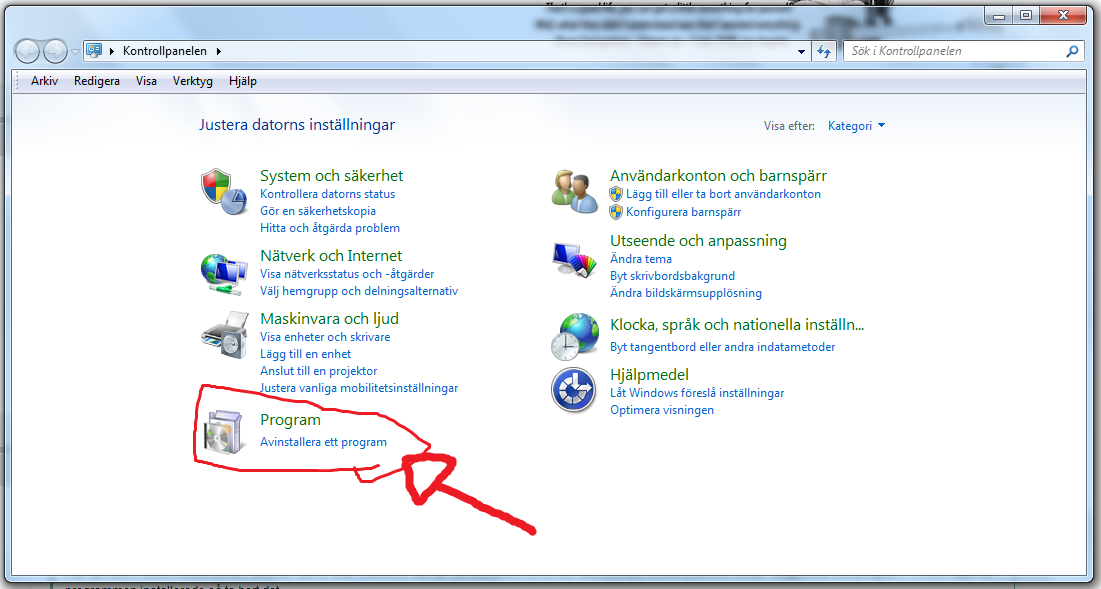Select Anslut till en projektor link
Screen dimensions: 1101x589
[x=319, y=371]
